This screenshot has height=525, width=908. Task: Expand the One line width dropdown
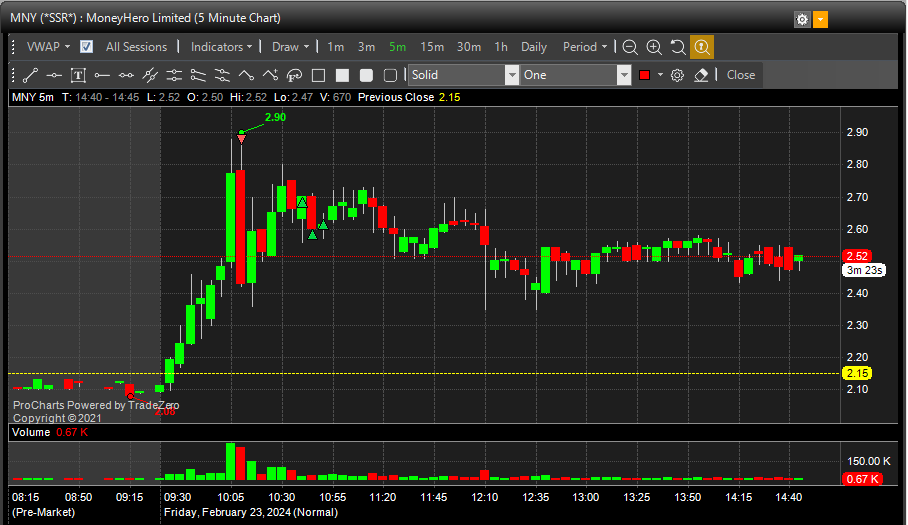(x=624, y=75)
